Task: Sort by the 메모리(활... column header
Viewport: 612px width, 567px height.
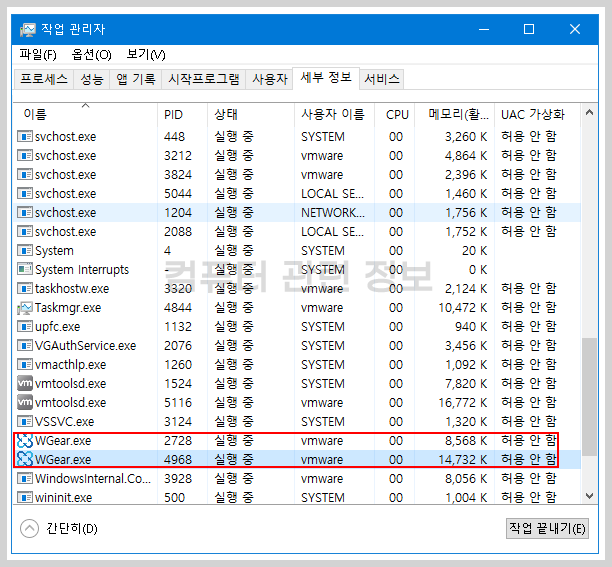Action: point(454,115)
